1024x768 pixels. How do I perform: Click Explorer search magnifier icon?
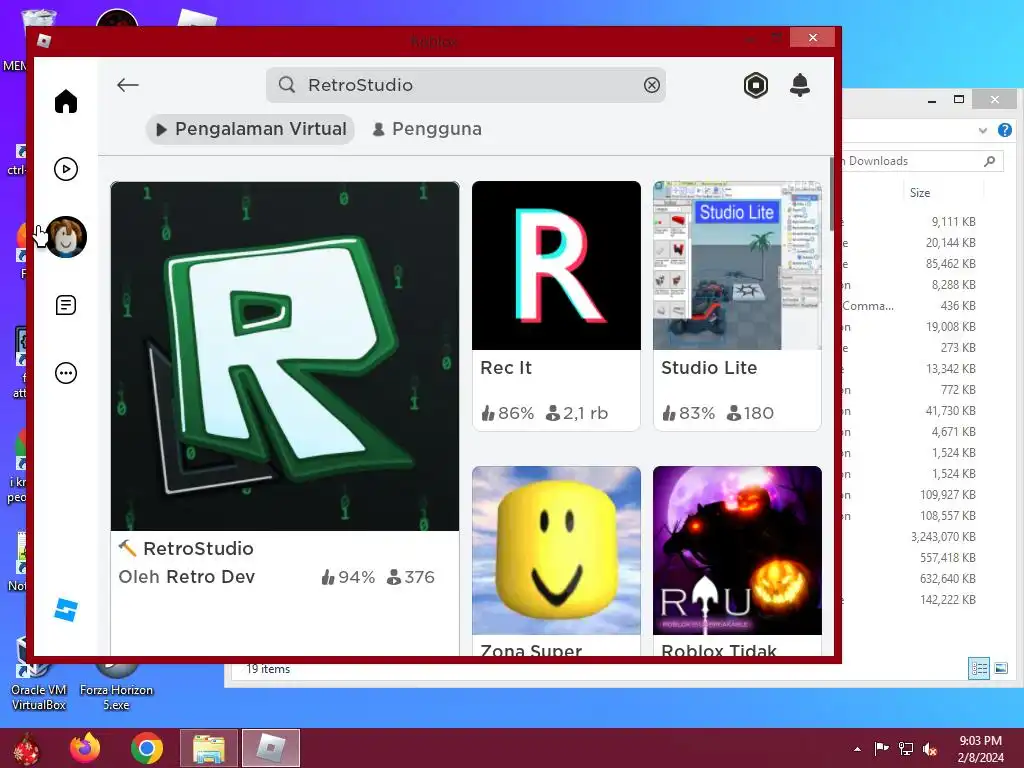pos(989,161)
